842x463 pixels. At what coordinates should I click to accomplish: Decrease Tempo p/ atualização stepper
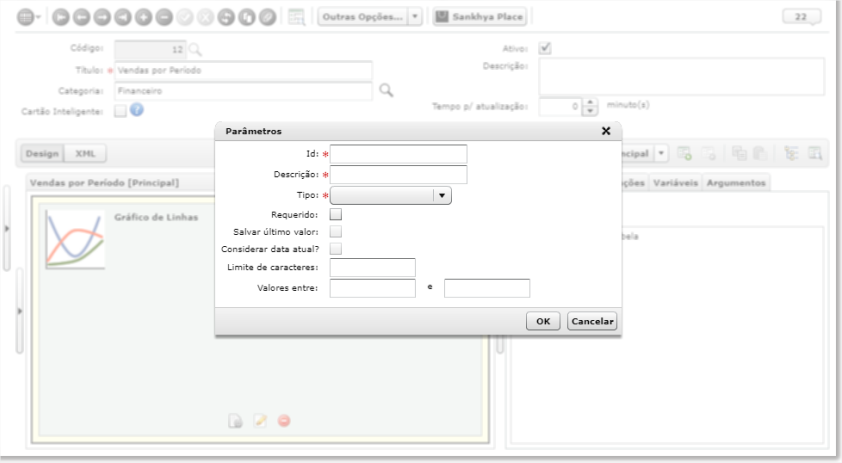click(590, 111)
